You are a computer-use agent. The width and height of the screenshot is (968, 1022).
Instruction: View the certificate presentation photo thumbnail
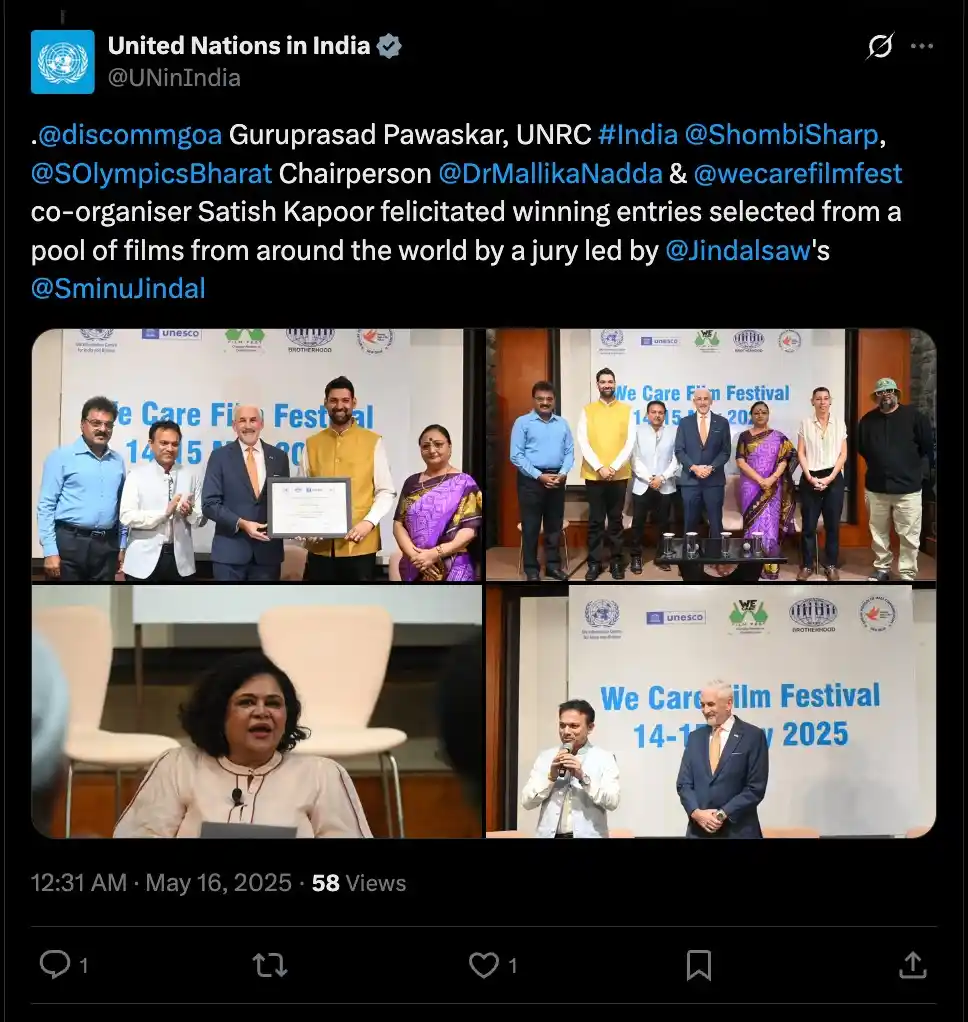click(257, 454)
